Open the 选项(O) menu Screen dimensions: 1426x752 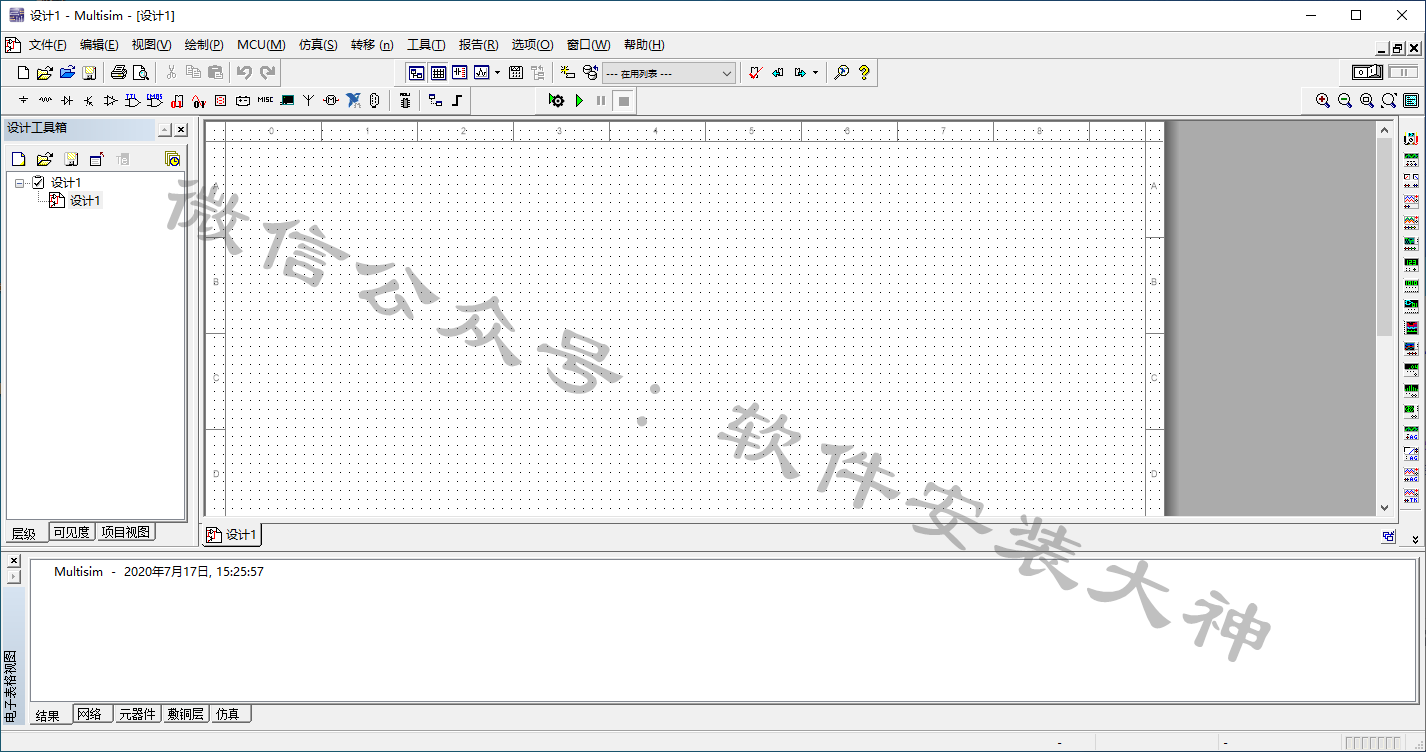tap(532, 45)
